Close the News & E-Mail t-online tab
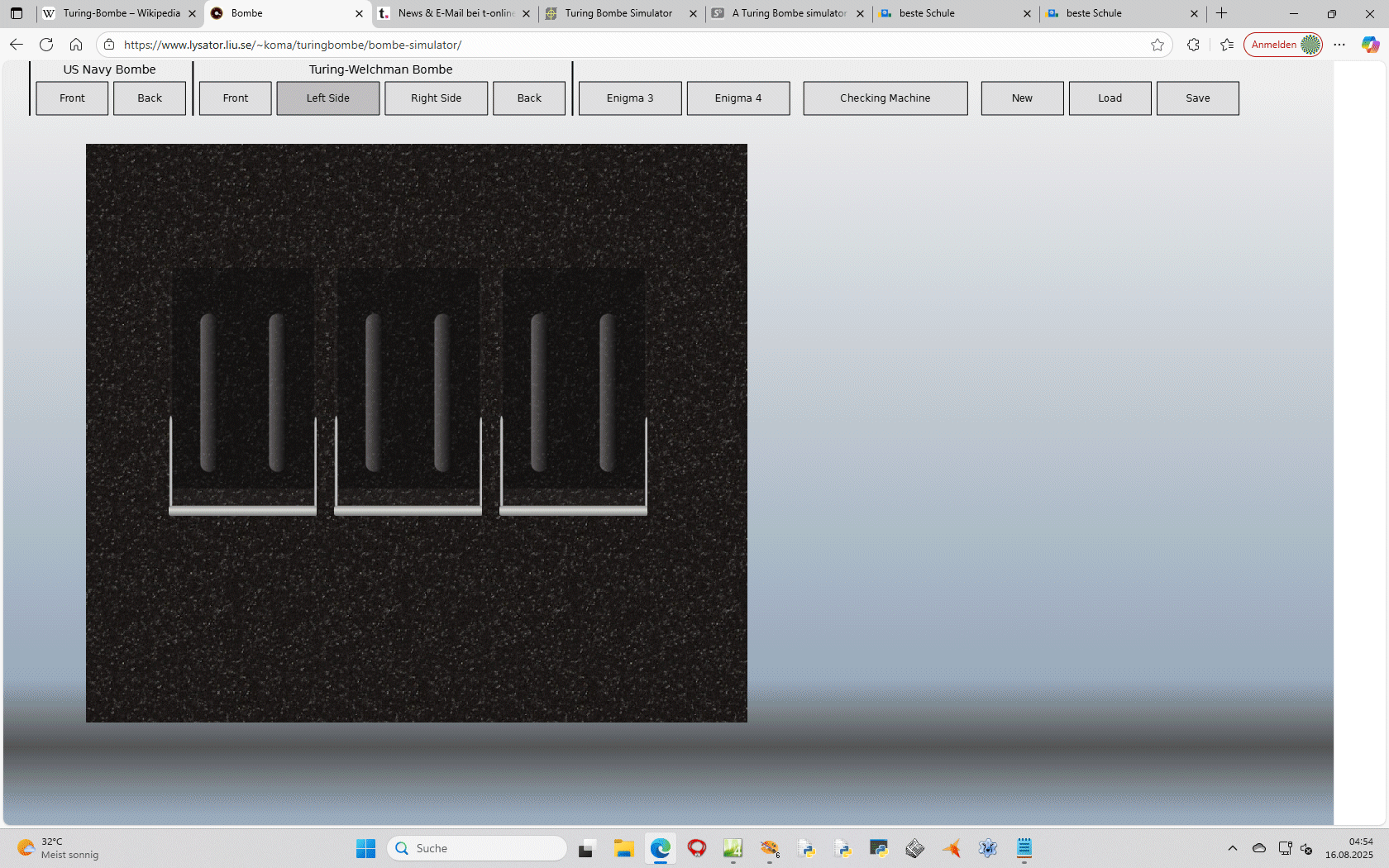Screen dimensions: 1389x868 pos(526,13)
